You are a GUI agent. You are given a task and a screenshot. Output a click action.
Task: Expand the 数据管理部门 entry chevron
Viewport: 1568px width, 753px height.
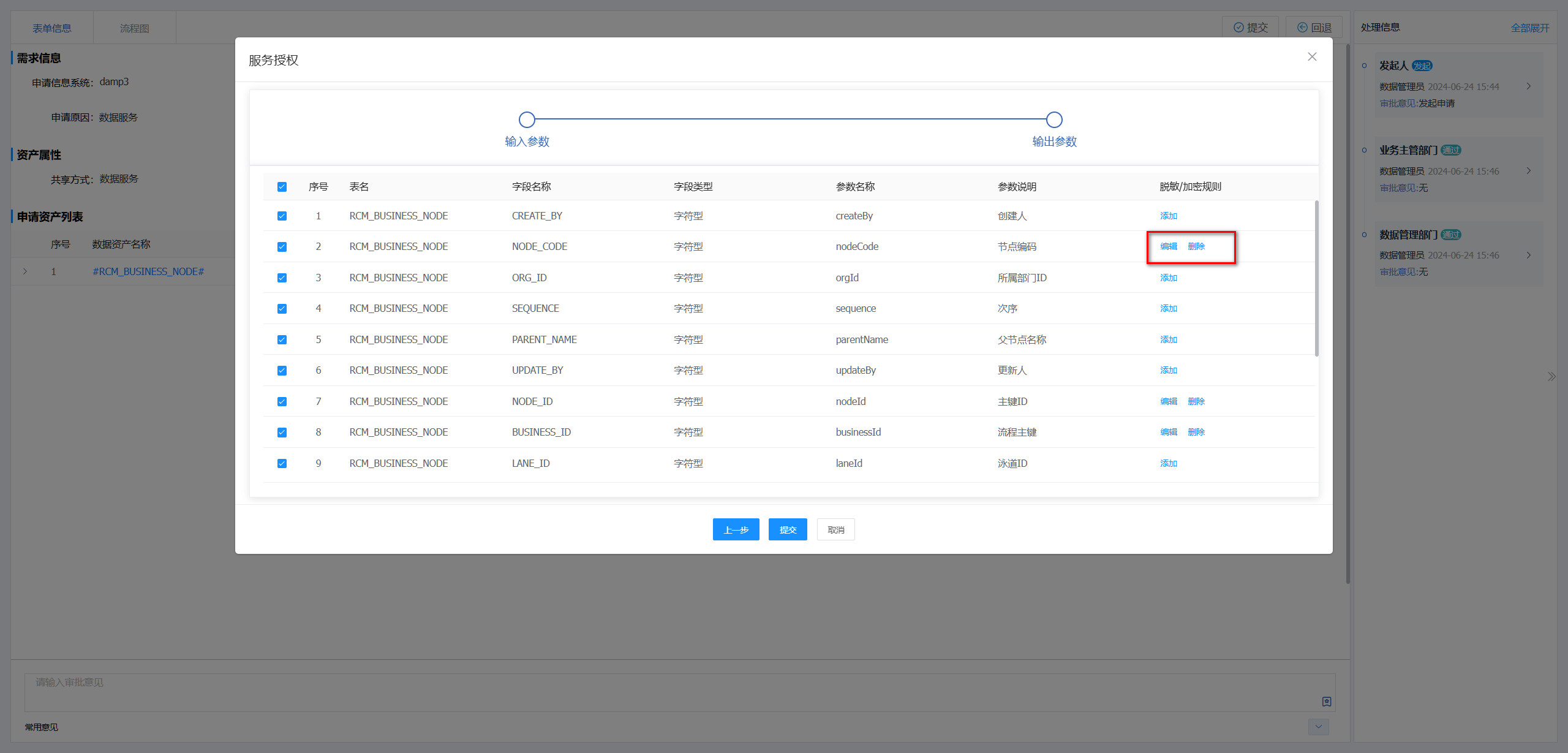(x=1529, y=255)
